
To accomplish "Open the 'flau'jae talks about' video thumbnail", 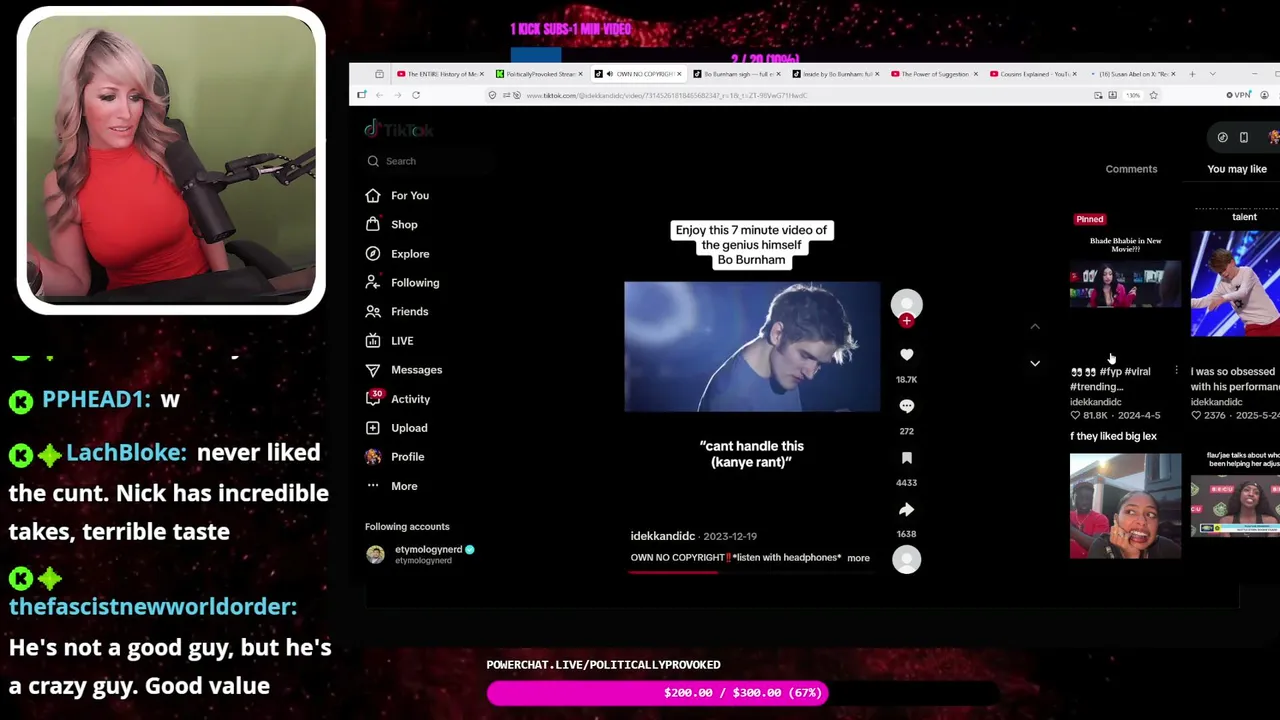I will coord(1235,506).
